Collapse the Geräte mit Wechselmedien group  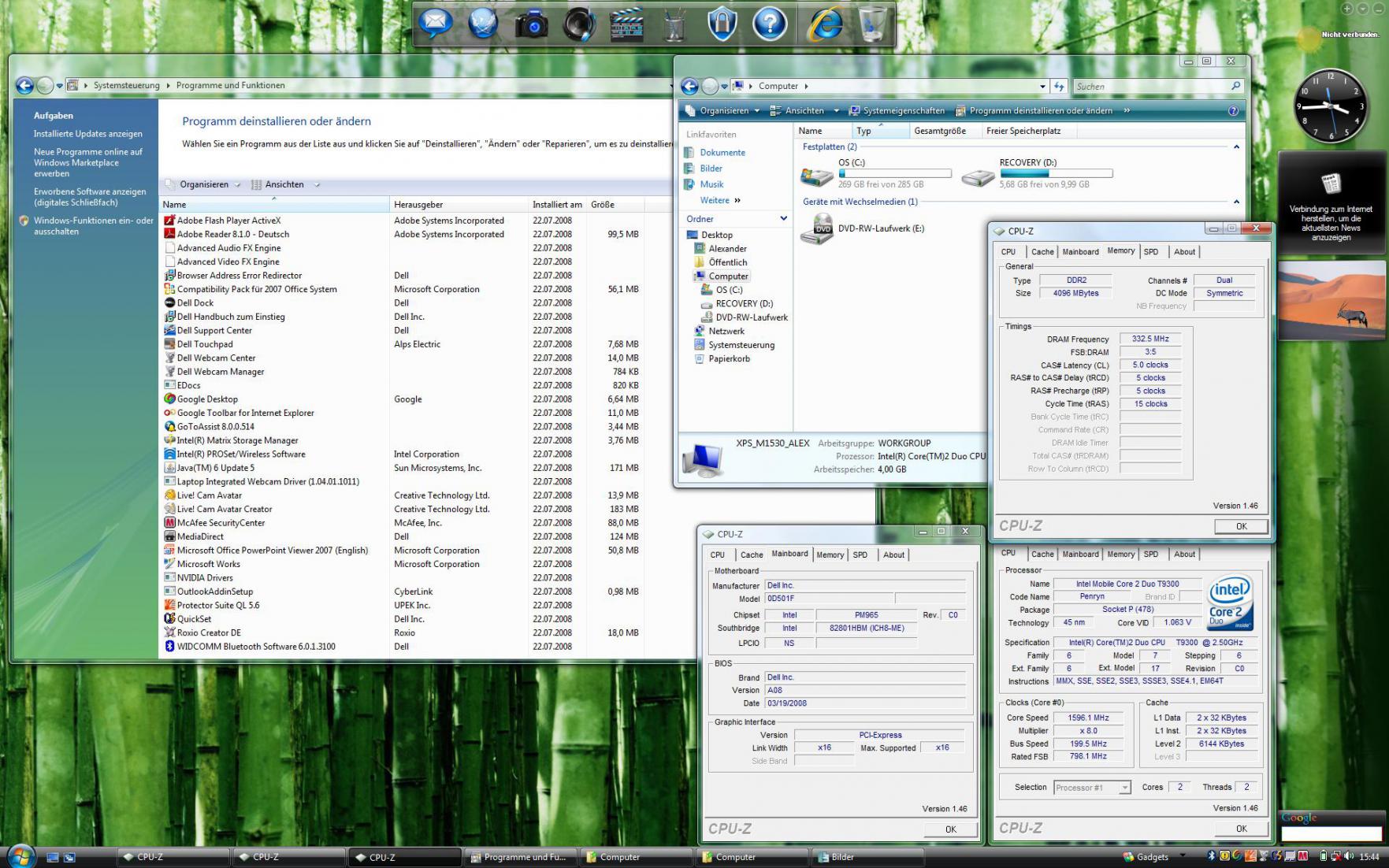(1236, 202)
